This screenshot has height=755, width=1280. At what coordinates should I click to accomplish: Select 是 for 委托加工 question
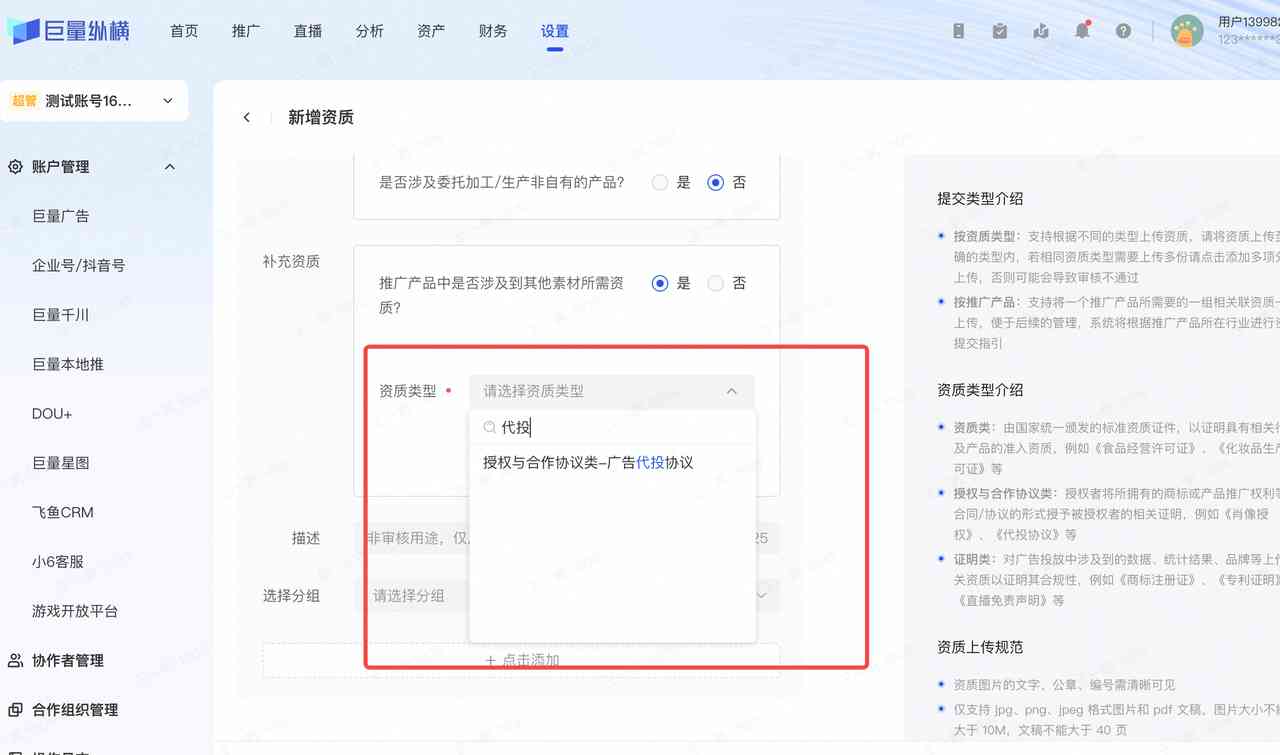point(660,183)
